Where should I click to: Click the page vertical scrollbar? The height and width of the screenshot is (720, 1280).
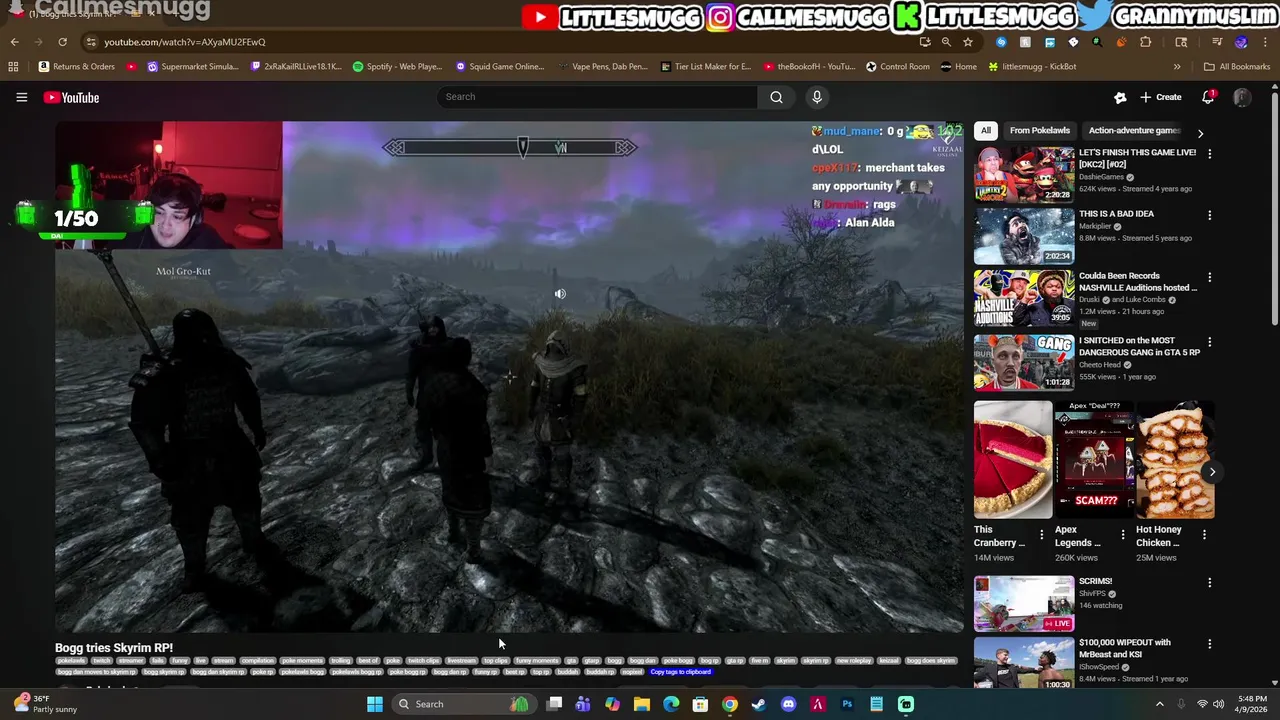click(1274, 208)
